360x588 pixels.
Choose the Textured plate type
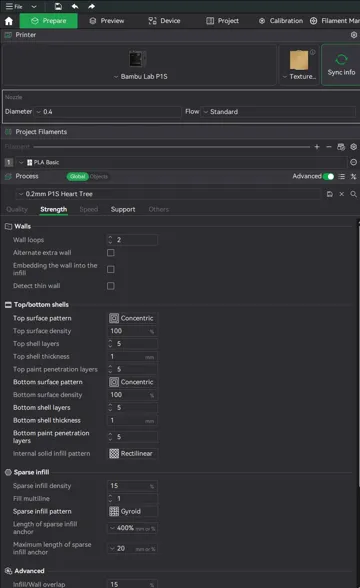[299, 65]
